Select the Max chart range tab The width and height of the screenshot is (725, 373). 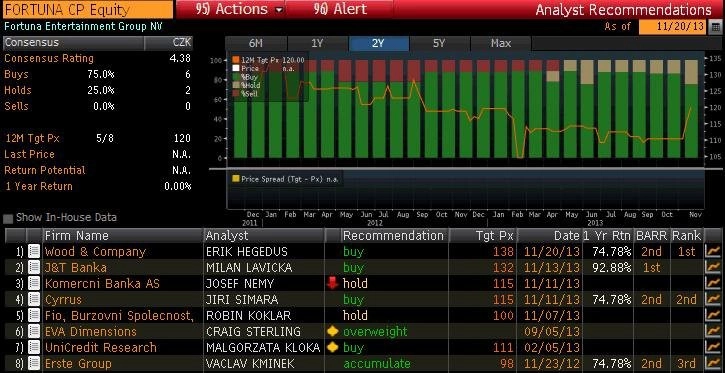(x=501, y=43)
